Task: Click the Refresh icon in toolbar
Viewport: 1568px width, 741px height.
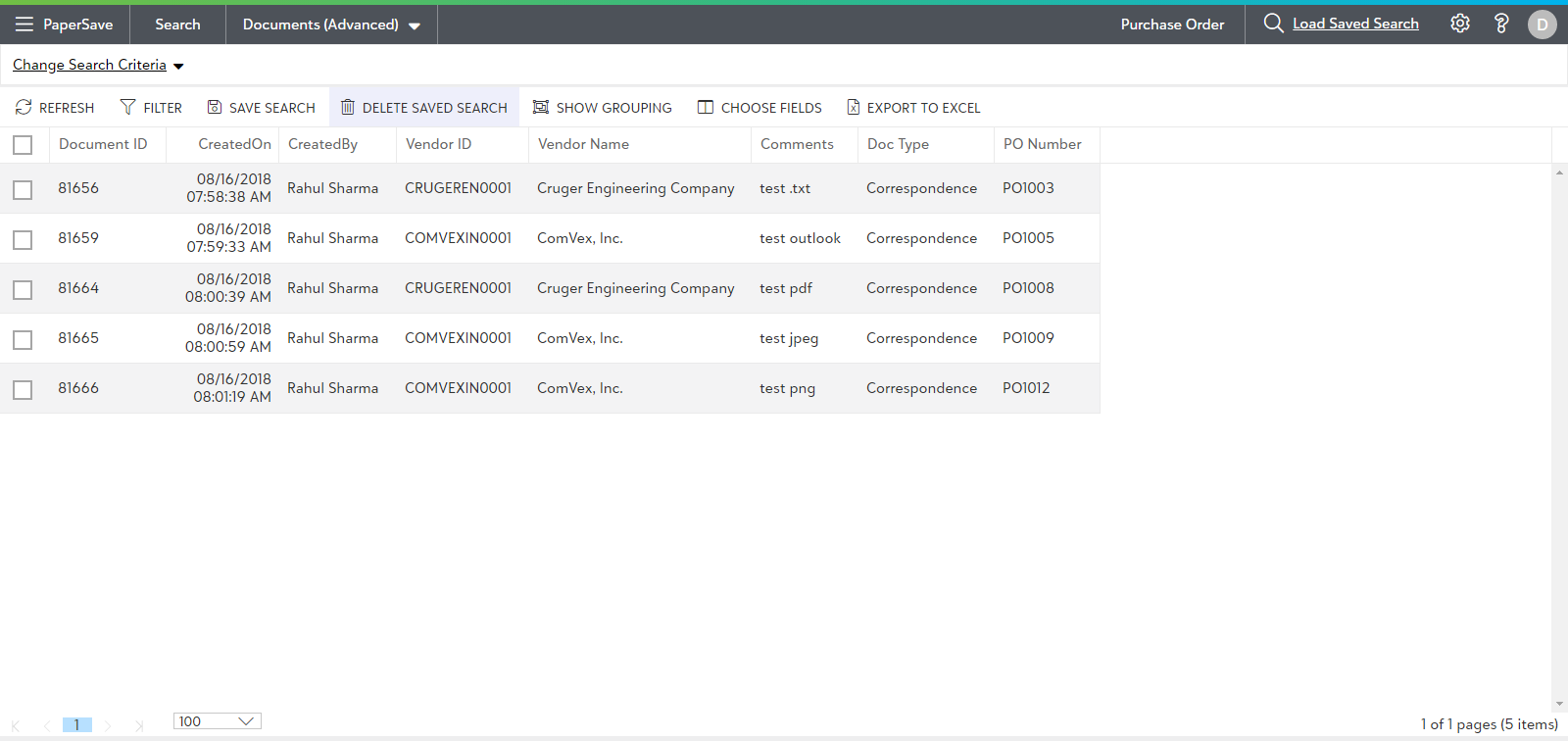Action: 24,107
